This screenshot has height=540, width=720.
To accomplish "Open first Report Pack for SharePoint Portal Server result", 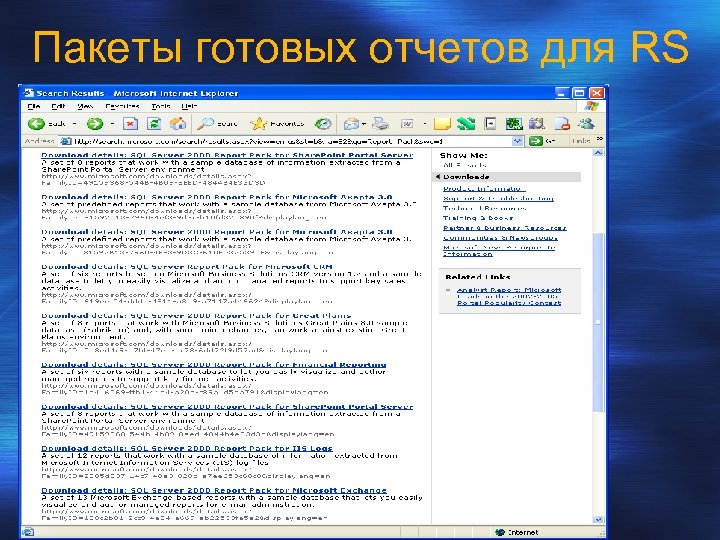I will [227, 155].
